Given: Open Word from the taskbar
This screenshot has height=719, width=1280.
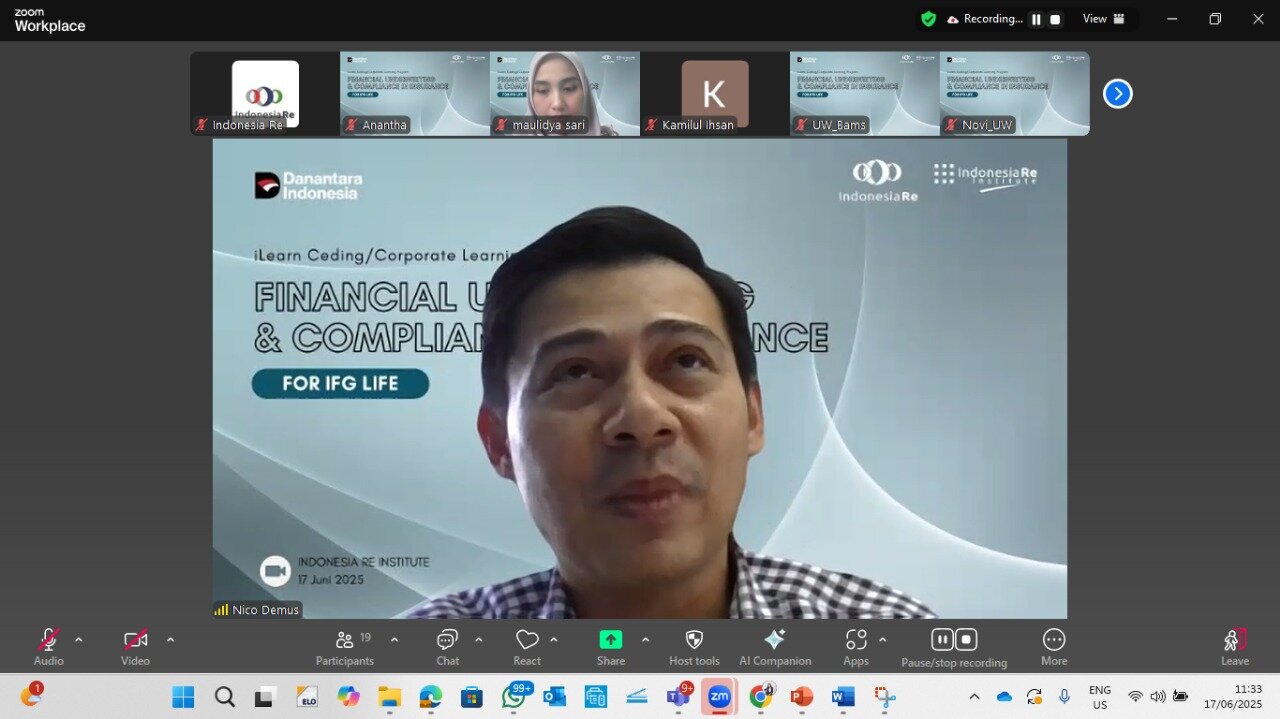Looking at the screenshot, I should click(x=843, y=697).
